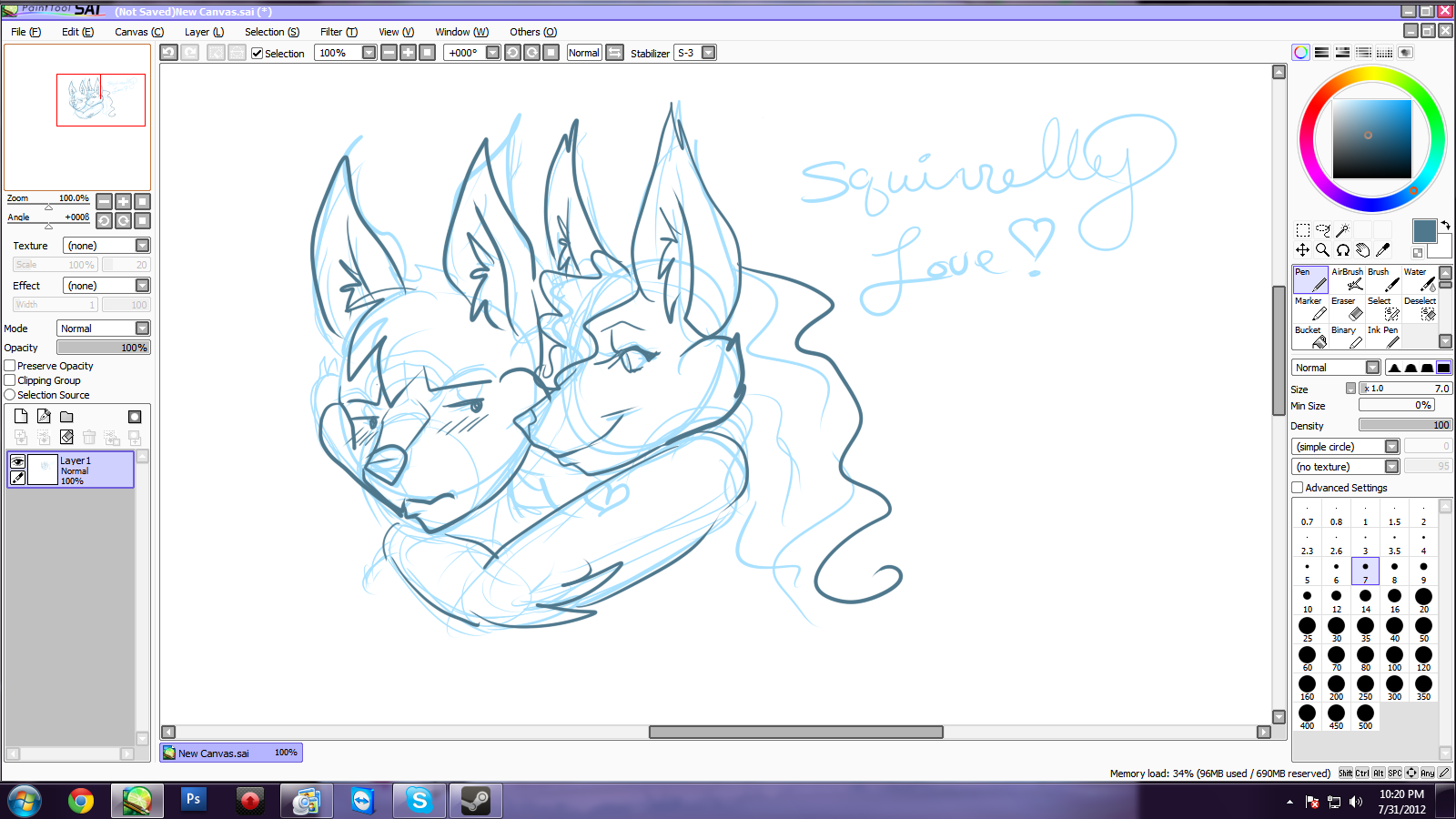The width and height of the screenshot is (1456, 819).
Task: Open the layer Mode dropdown
Action: tap(103, 329)
